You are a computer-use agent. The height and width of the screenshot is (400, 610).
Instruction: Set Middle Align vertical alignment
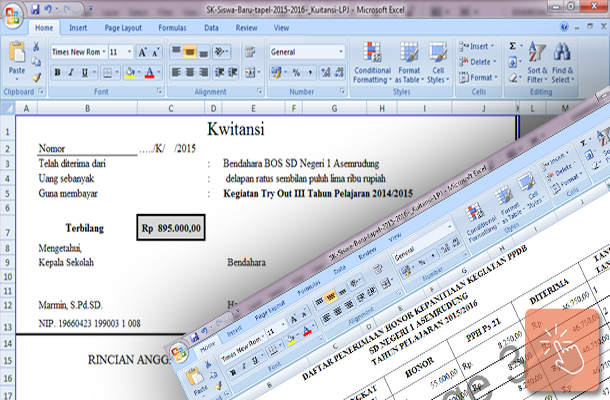tap(189, 51)
